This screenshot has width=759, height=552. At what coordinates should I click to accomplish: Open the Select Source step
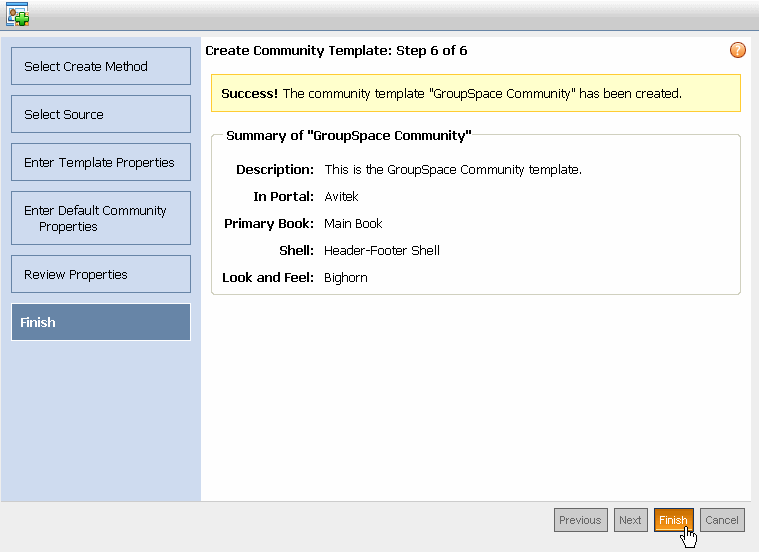point(101,114)
